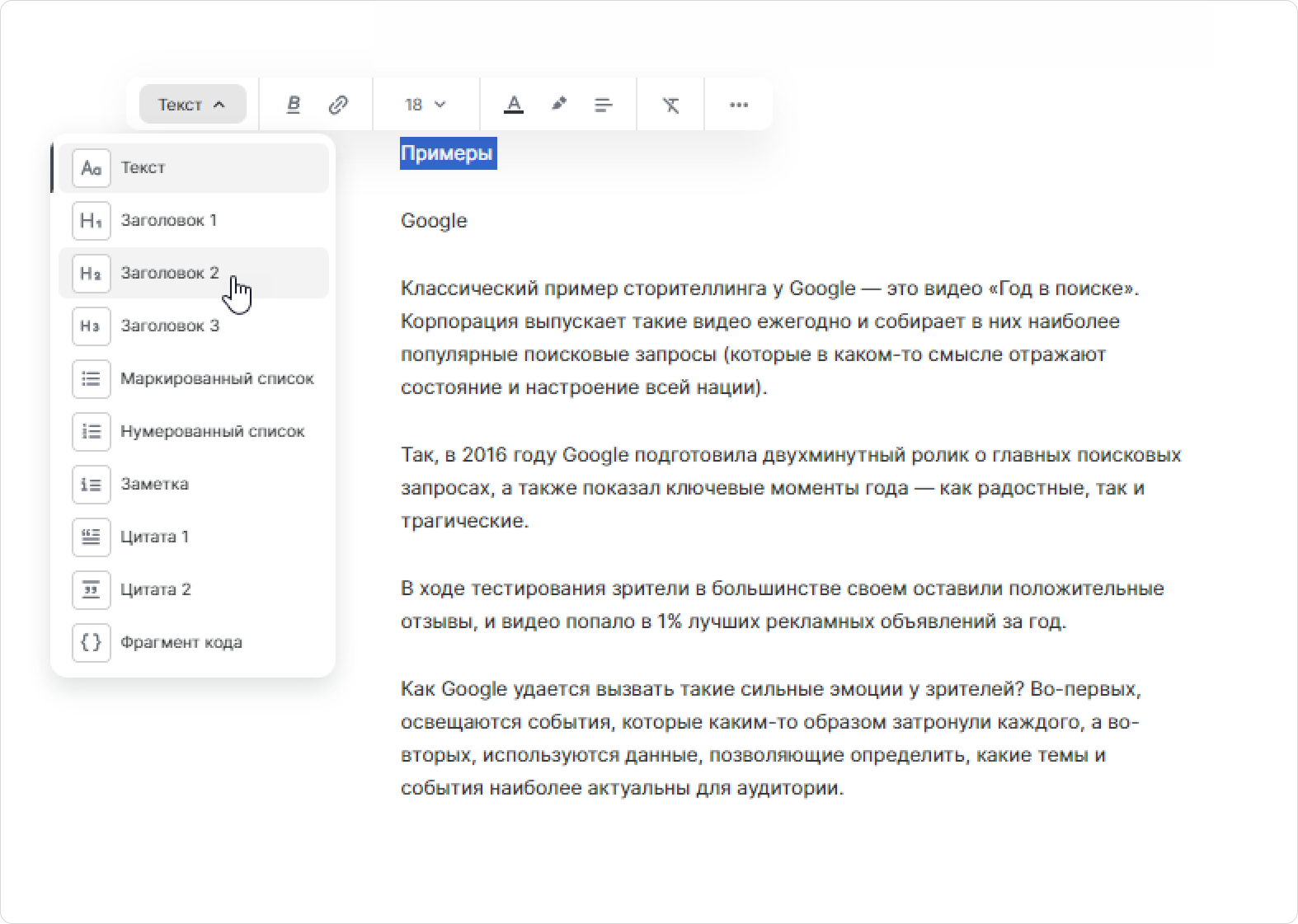Screen dimensions: 1298x924
Task: Apply the Заголовок 1 style
Action: pos(194,221)
